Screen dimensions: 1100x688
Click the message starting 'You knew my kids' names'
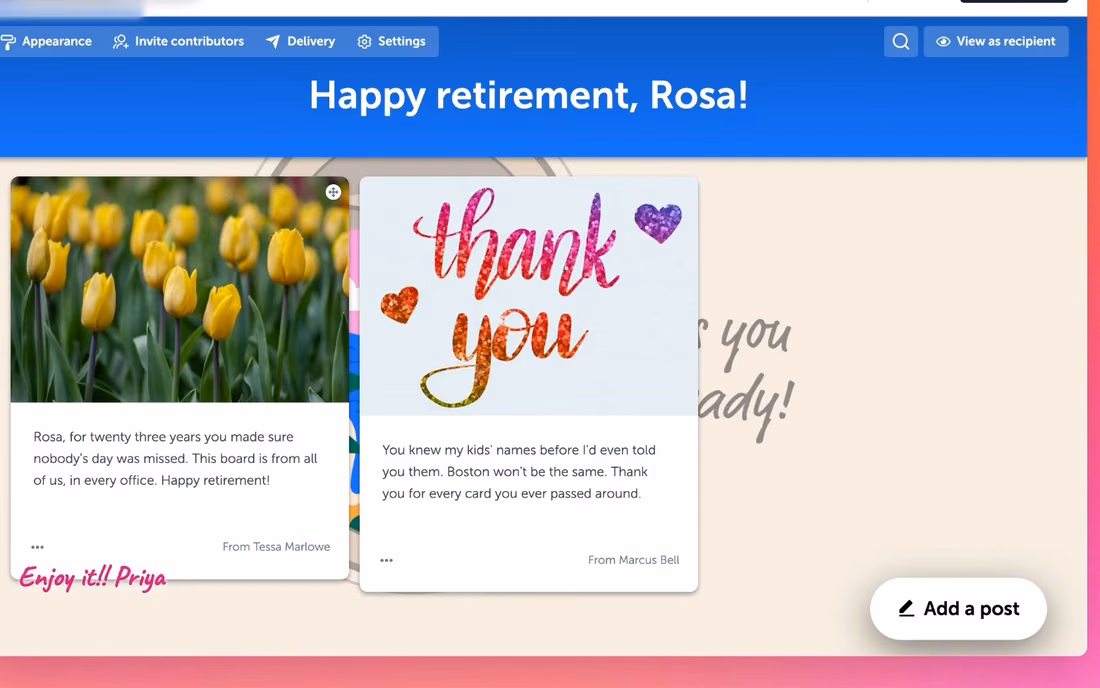(x=519, y=472)
